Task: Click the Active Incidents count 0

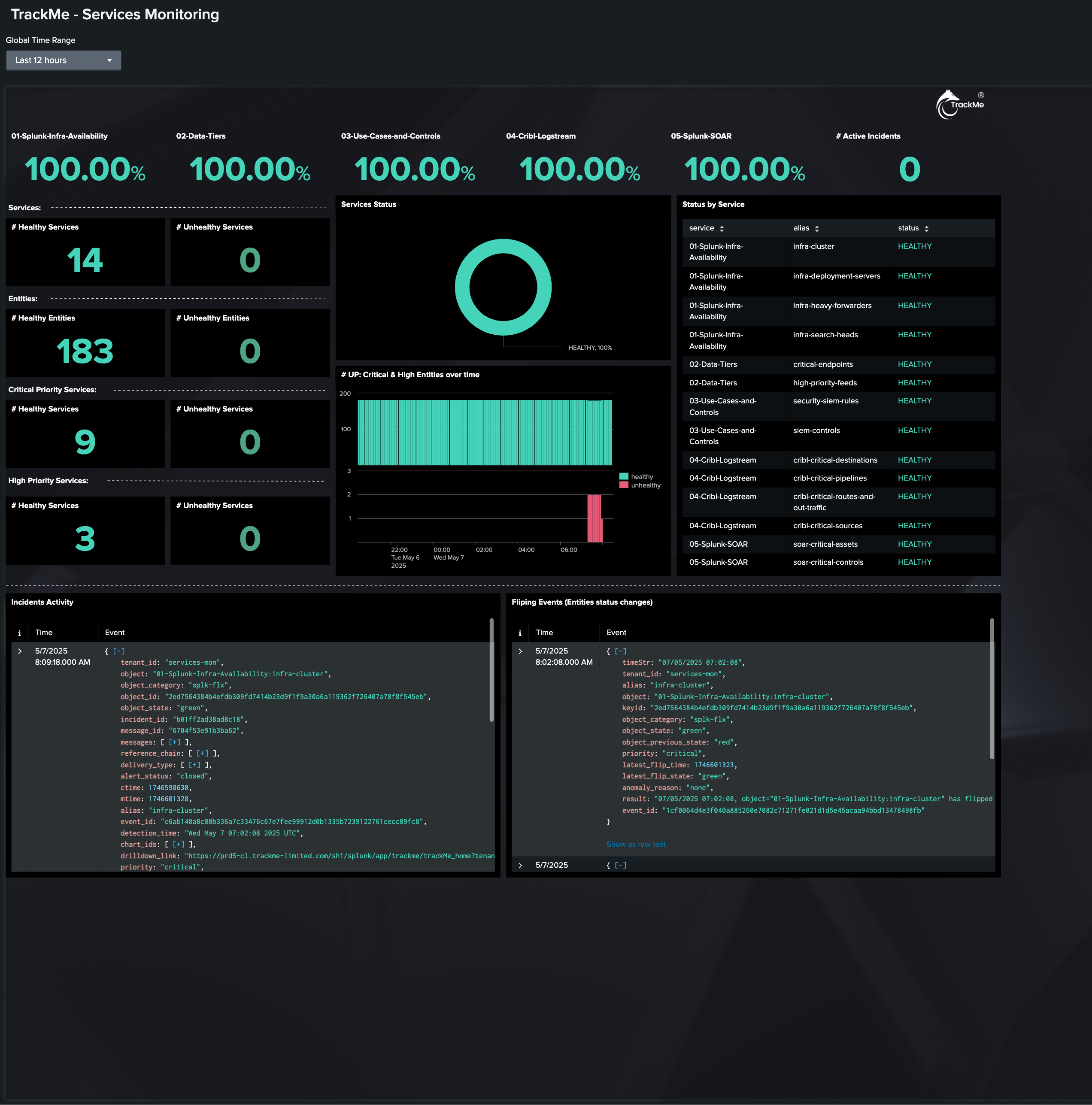Action: (910, 170)
